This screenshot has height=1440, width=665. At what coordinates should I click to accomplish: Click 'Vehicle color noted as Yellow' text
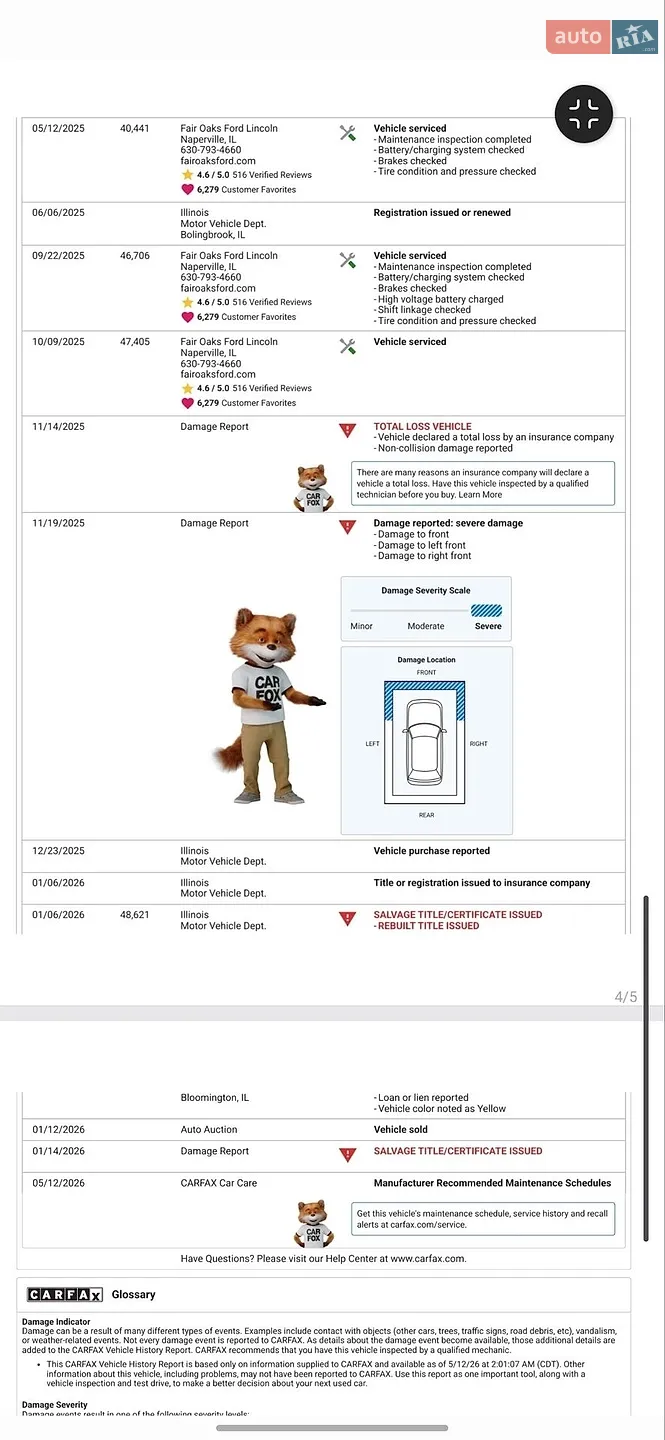(x=440, y=1109)
